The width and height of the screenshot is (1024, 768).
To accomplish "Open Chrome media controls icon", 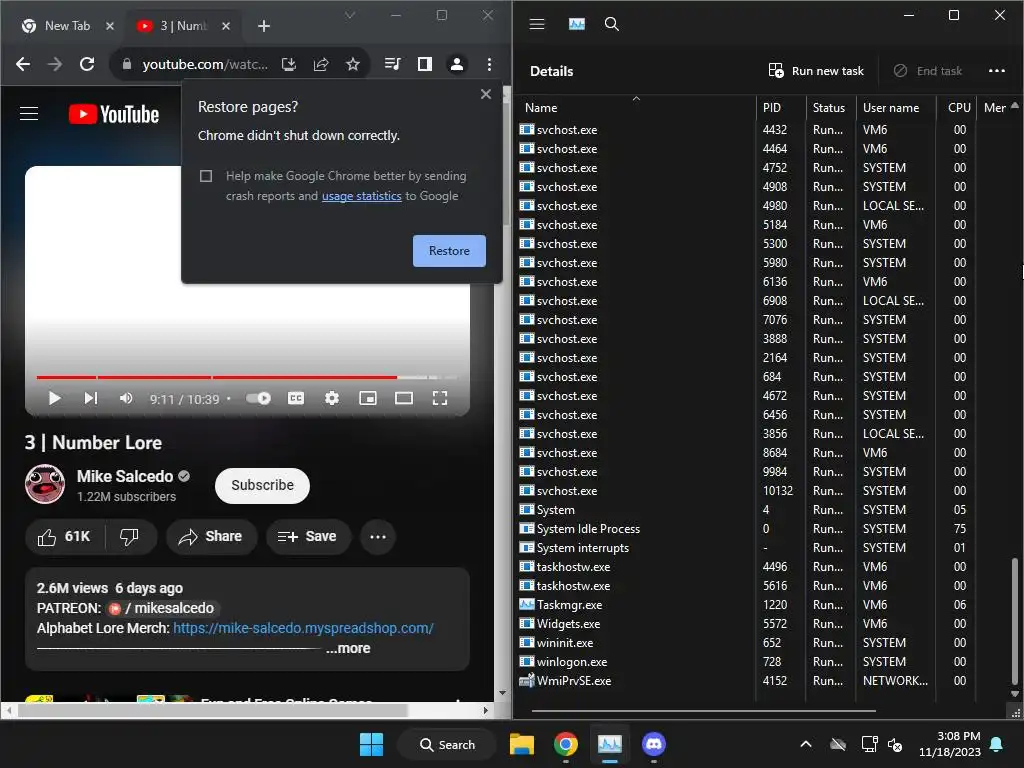I will [392, 64].
